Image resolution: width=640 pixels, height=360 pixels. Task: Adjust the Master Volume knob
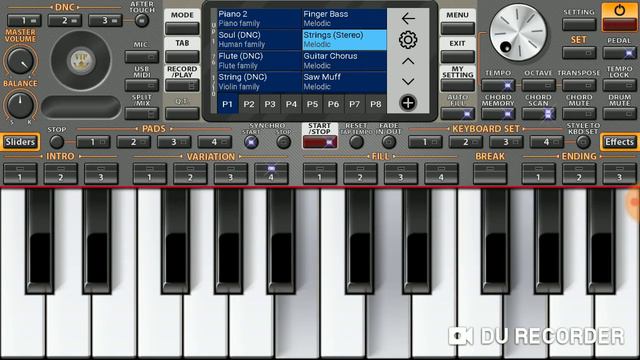[x=20, y=60]
